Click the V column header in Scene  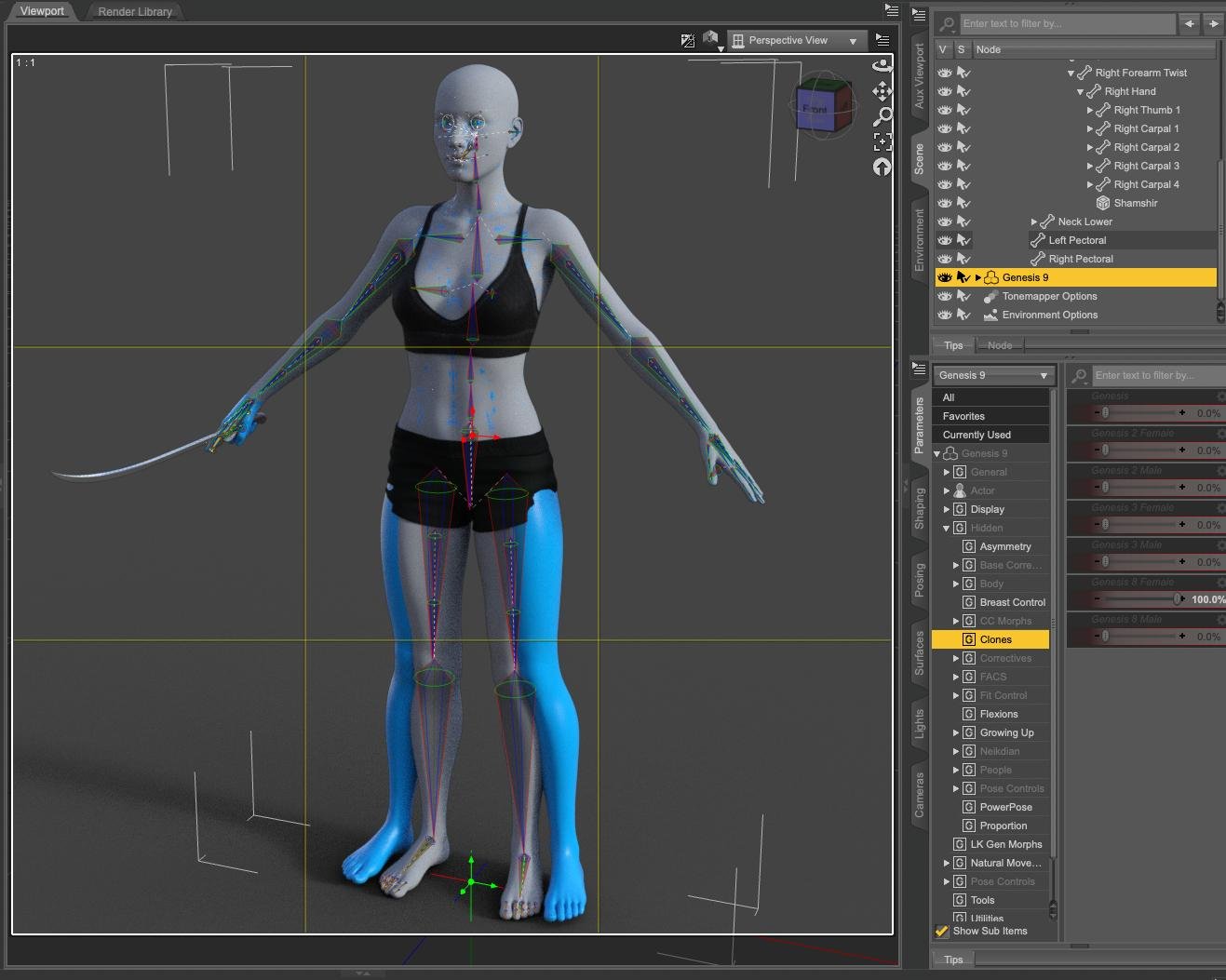click(943, 49)
